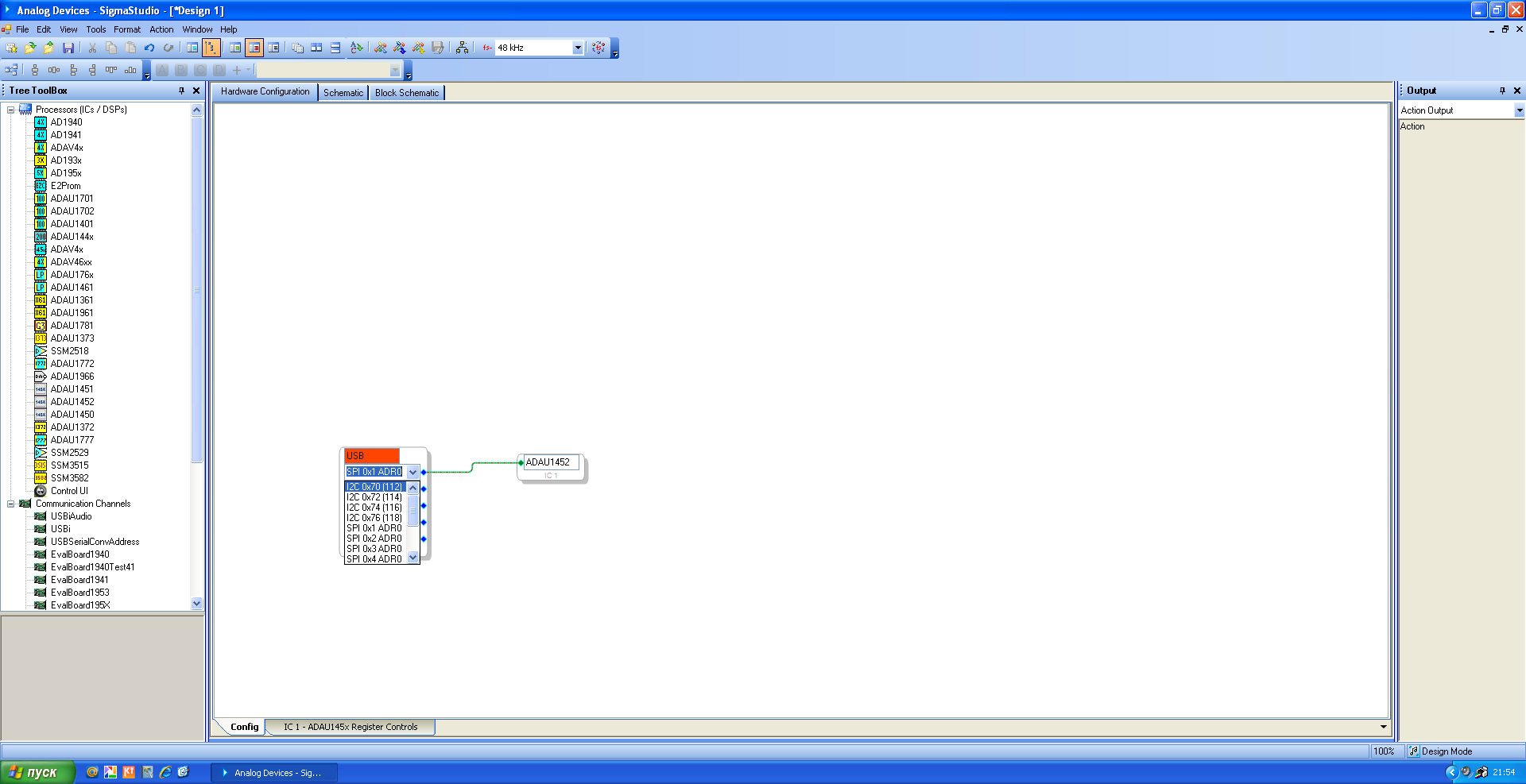The height and width of the screenshot is (784, 1526).
Task: Switch to the Schematic tab
Action: tap(343, 93)
